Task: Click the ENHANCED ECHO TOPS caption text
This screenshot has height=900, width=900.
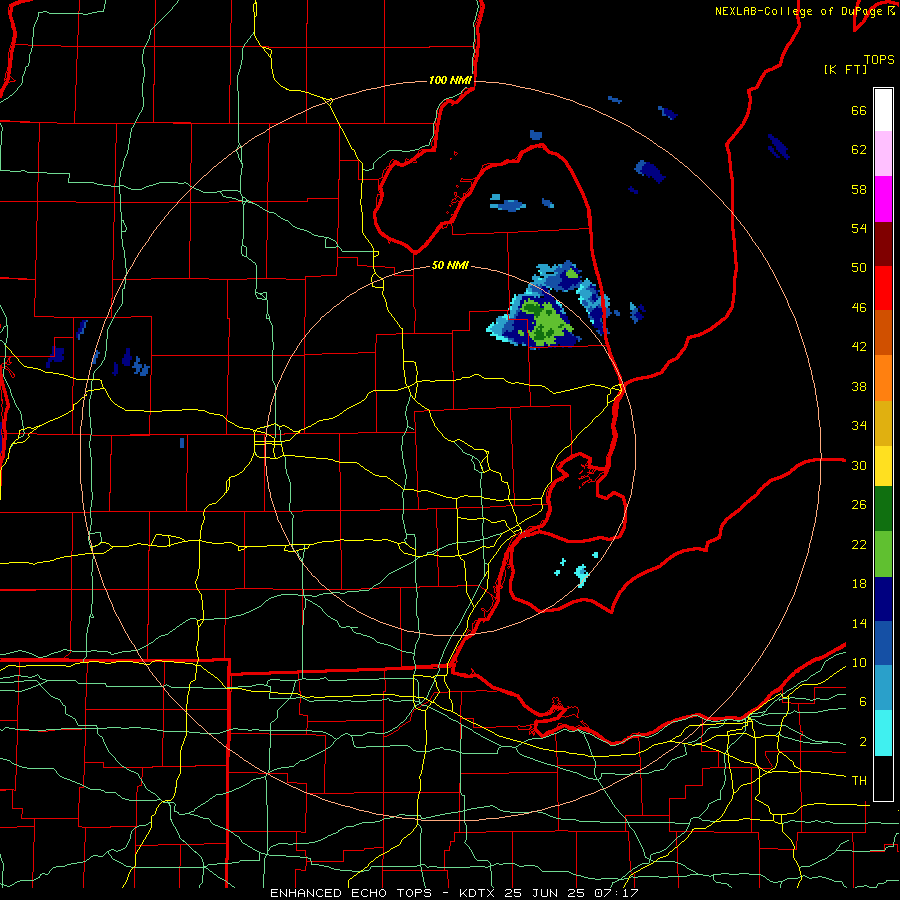Action: coord(351,893)
